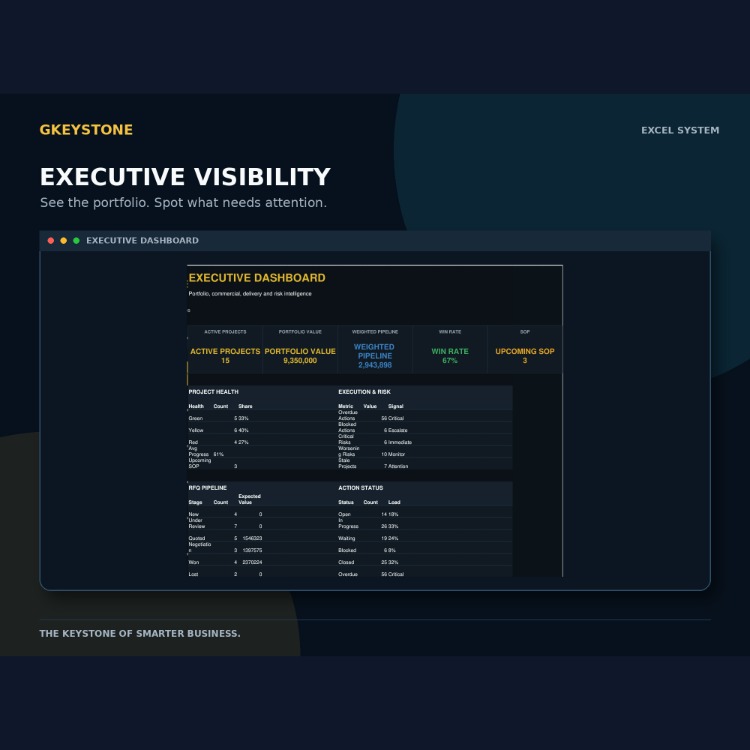Click the Yellow row in Project Health

click(x=262, y=430)
